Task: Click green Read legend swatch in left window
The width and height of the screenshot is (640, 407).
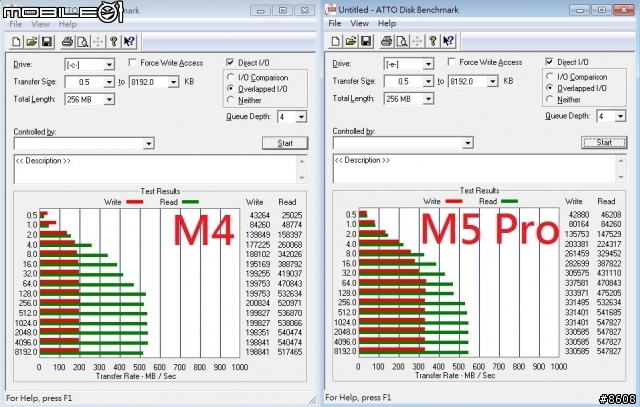Action: point(190,202)
